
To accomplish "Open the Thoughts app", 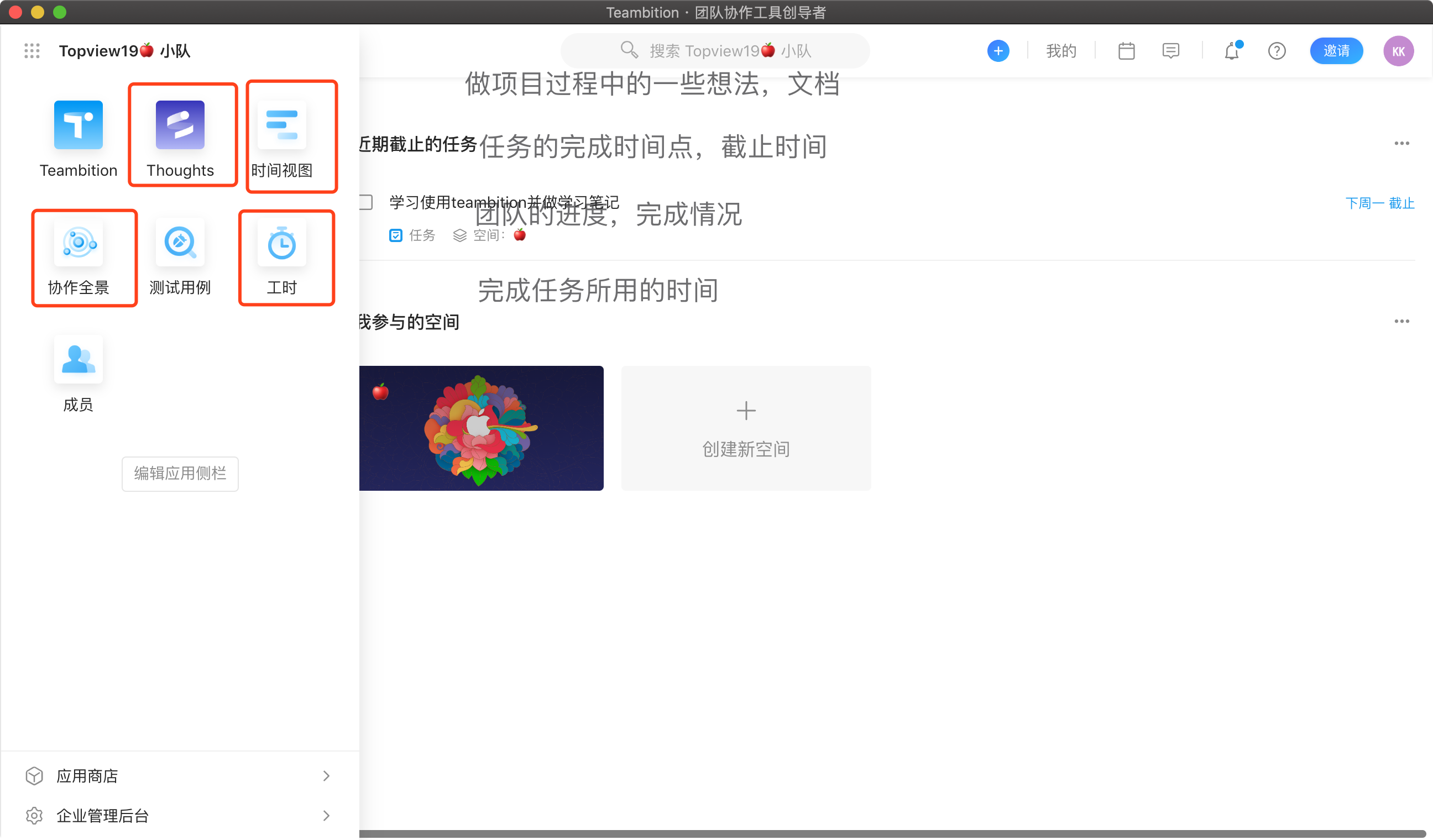I will tap(180, 124).
